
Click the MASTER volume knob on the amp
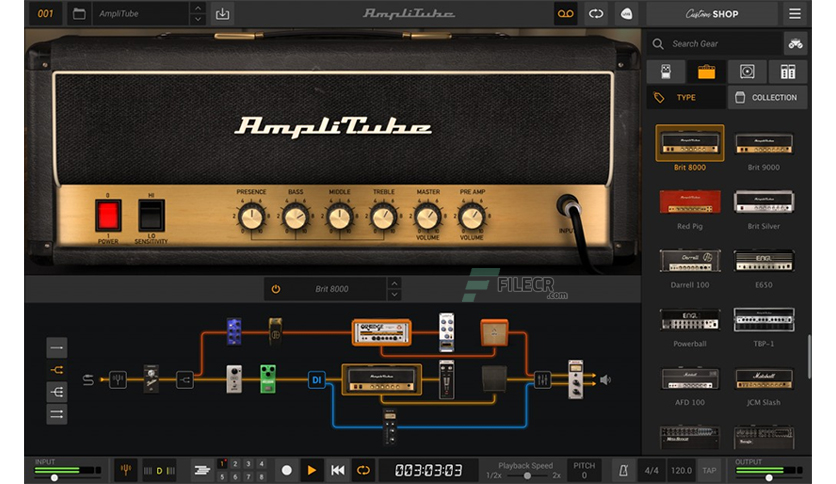pos(427,217)
